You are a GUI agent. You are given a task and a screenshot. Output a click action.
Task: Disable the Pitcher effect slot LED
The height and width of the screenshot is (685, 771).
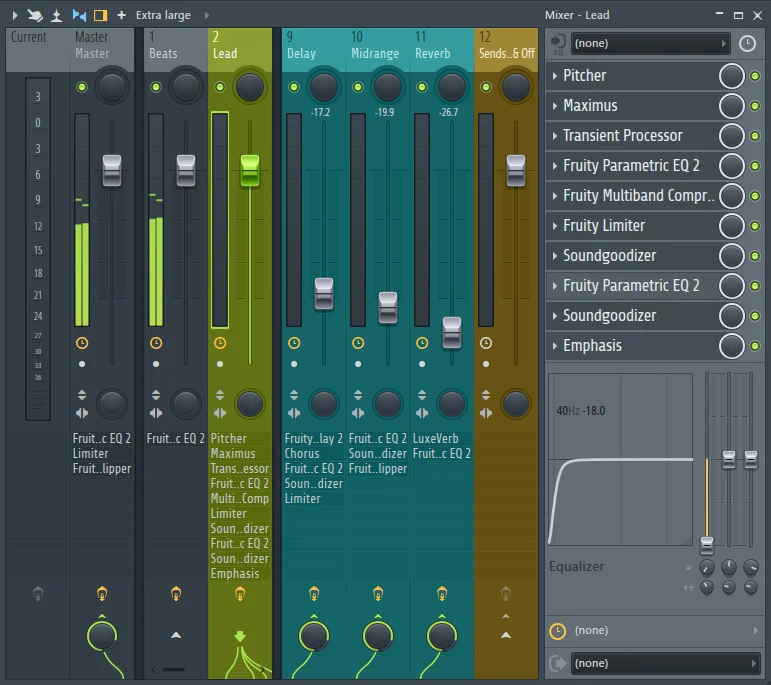[x=755, y=76]
